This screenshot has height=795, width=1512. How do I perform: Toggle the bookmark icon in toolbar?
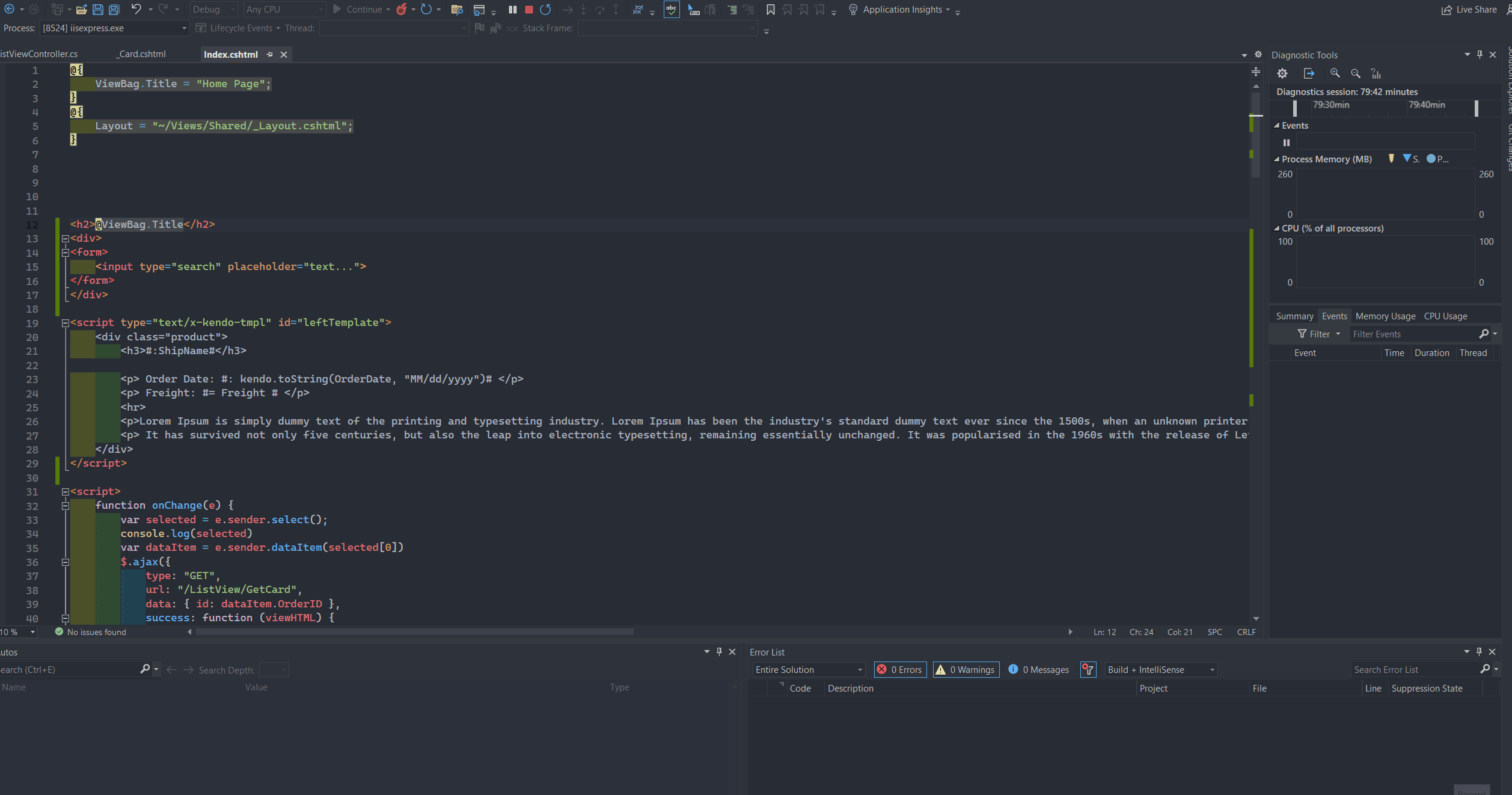(770, 10)
